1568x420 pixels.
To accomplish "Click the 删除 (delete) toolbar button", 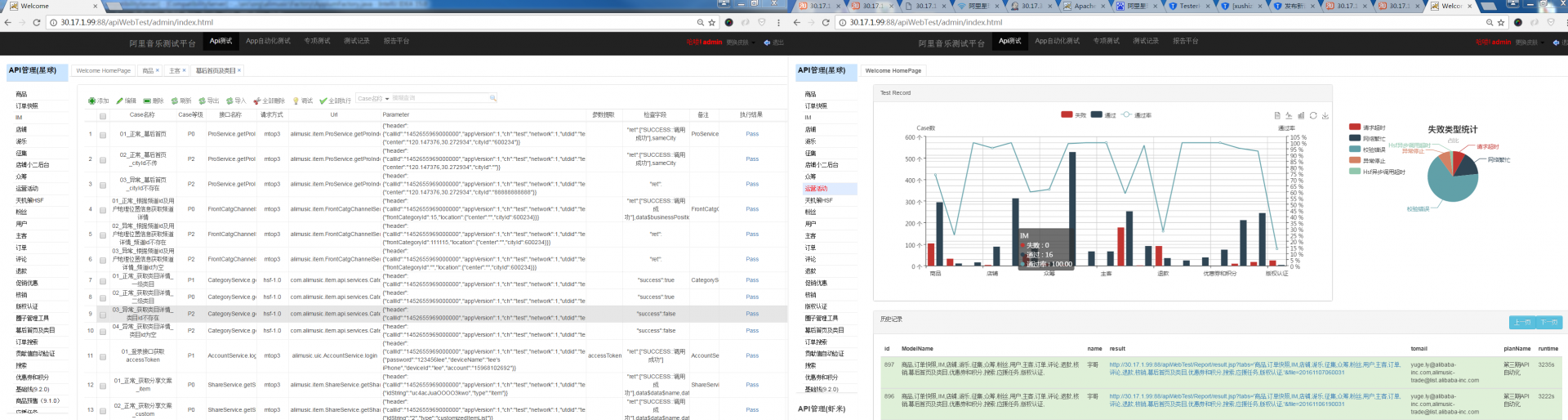I will pyautogui.click(x=154, y=101).
